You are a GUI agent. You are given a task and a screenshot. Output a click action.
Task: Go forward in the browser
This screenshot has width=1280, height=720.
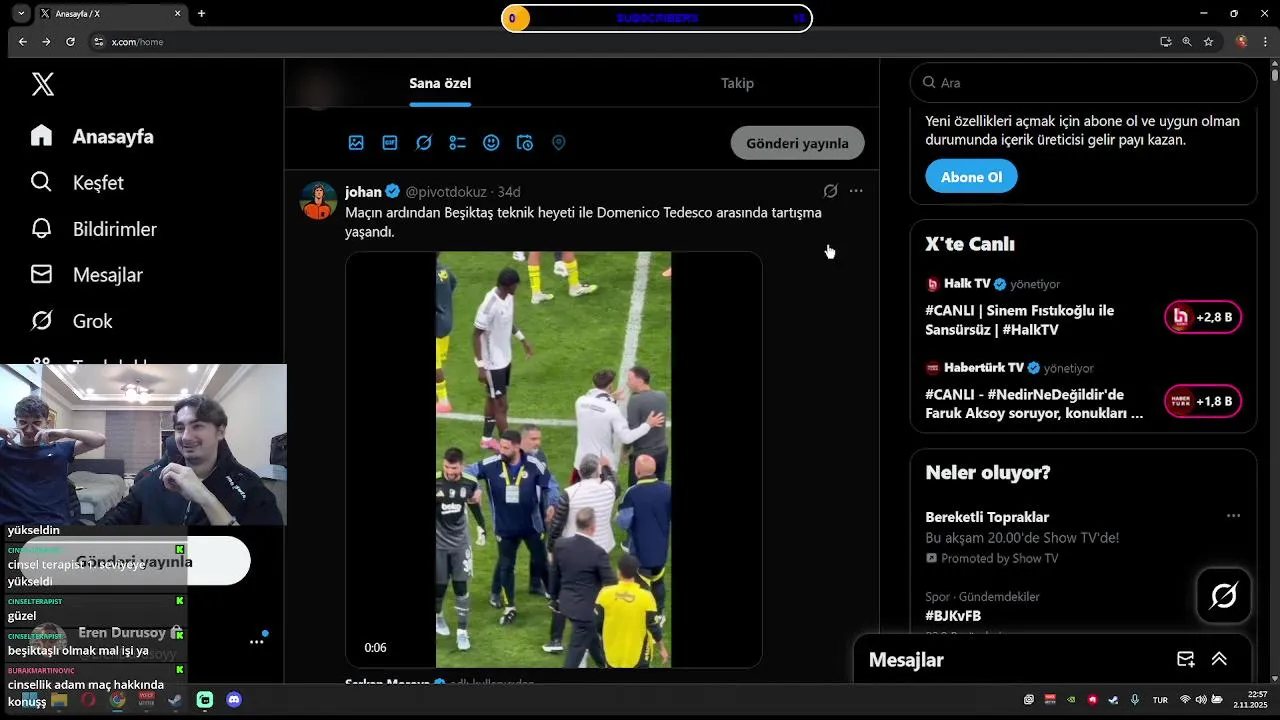pos(46,42)
